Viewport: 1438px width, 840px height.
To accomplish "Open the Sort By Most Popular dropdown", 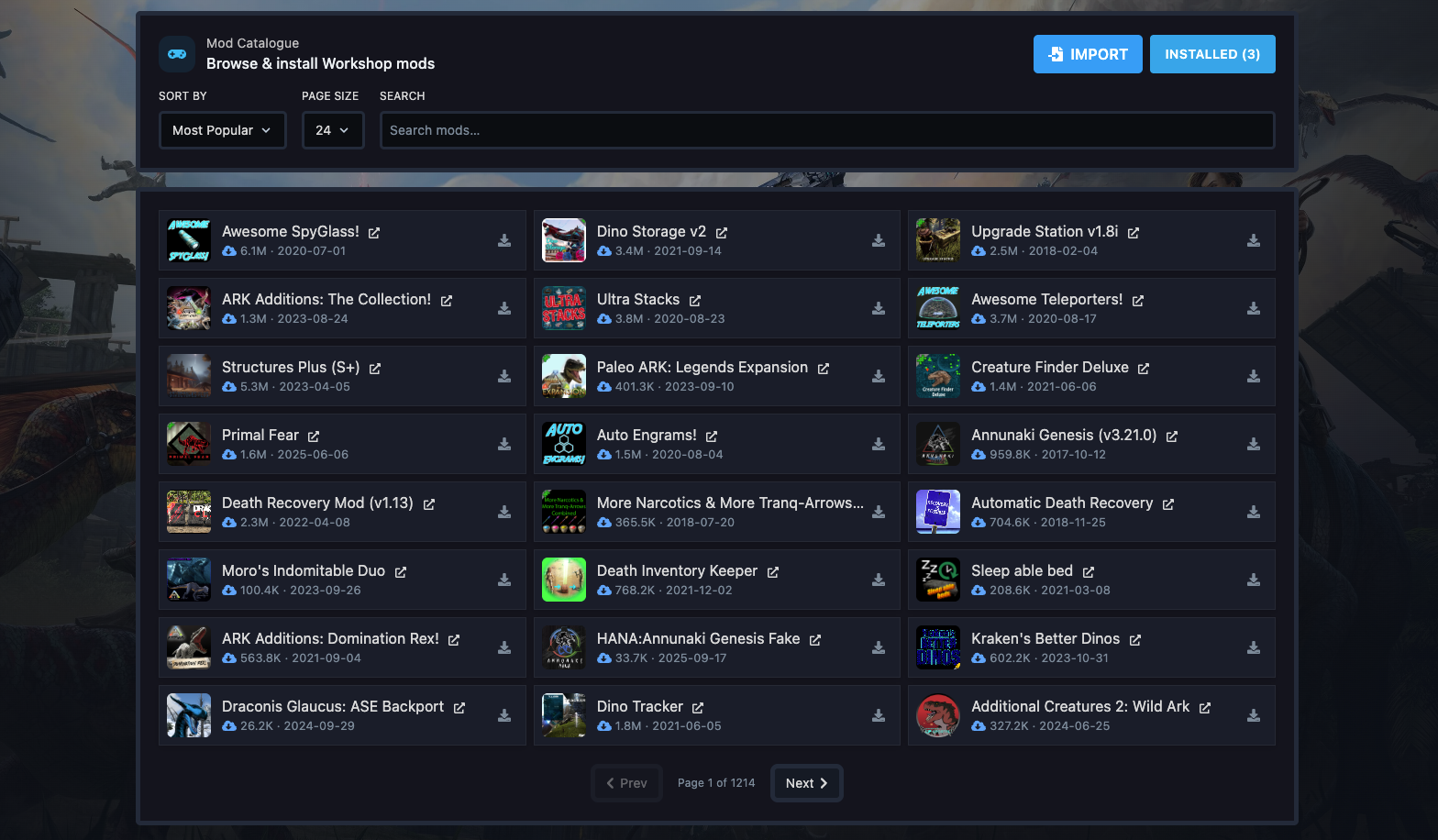I will 223,130.
